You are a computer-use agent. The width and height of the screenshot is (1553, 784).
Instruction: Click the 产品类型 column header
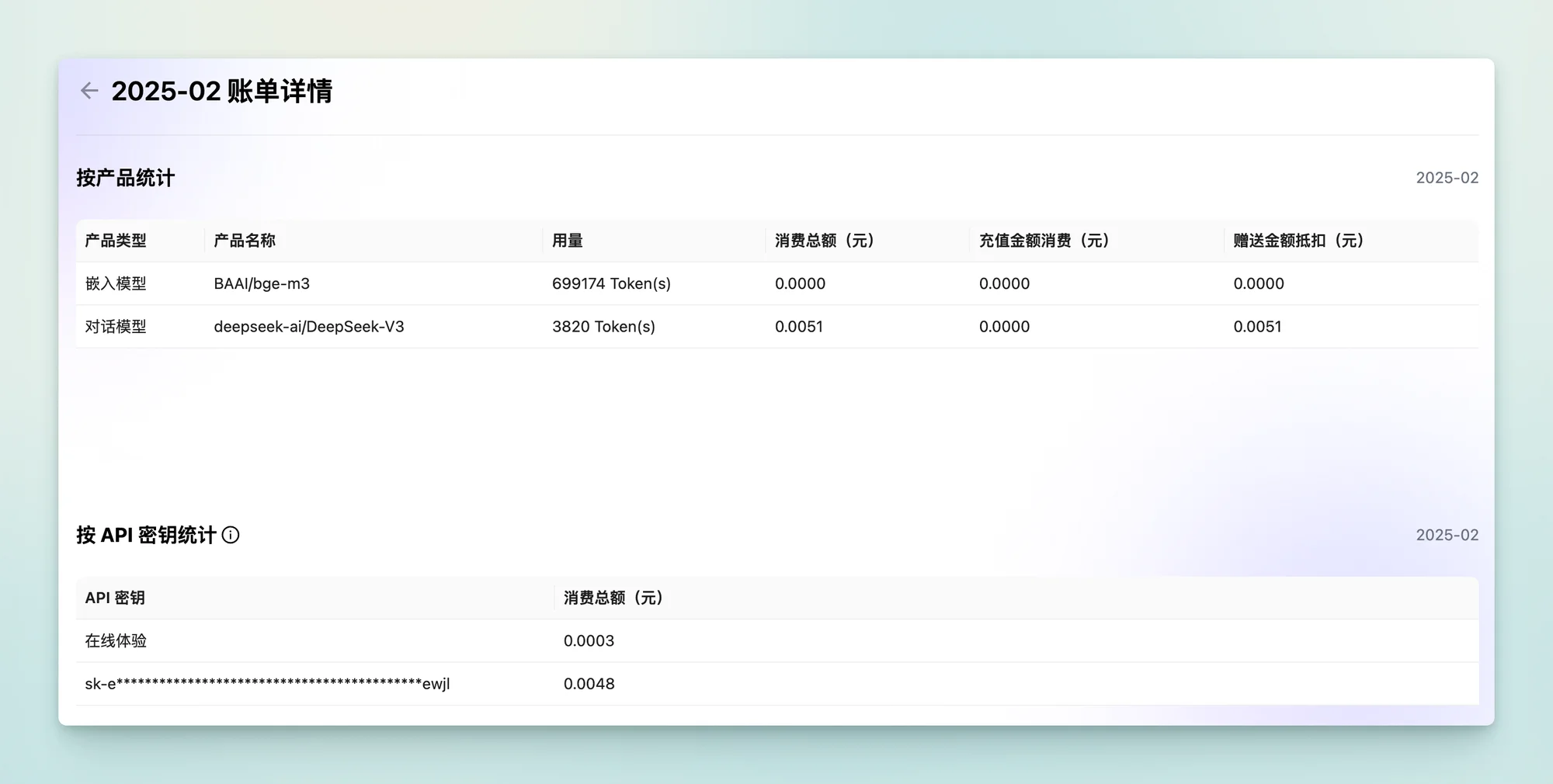[x=116, y=241]
